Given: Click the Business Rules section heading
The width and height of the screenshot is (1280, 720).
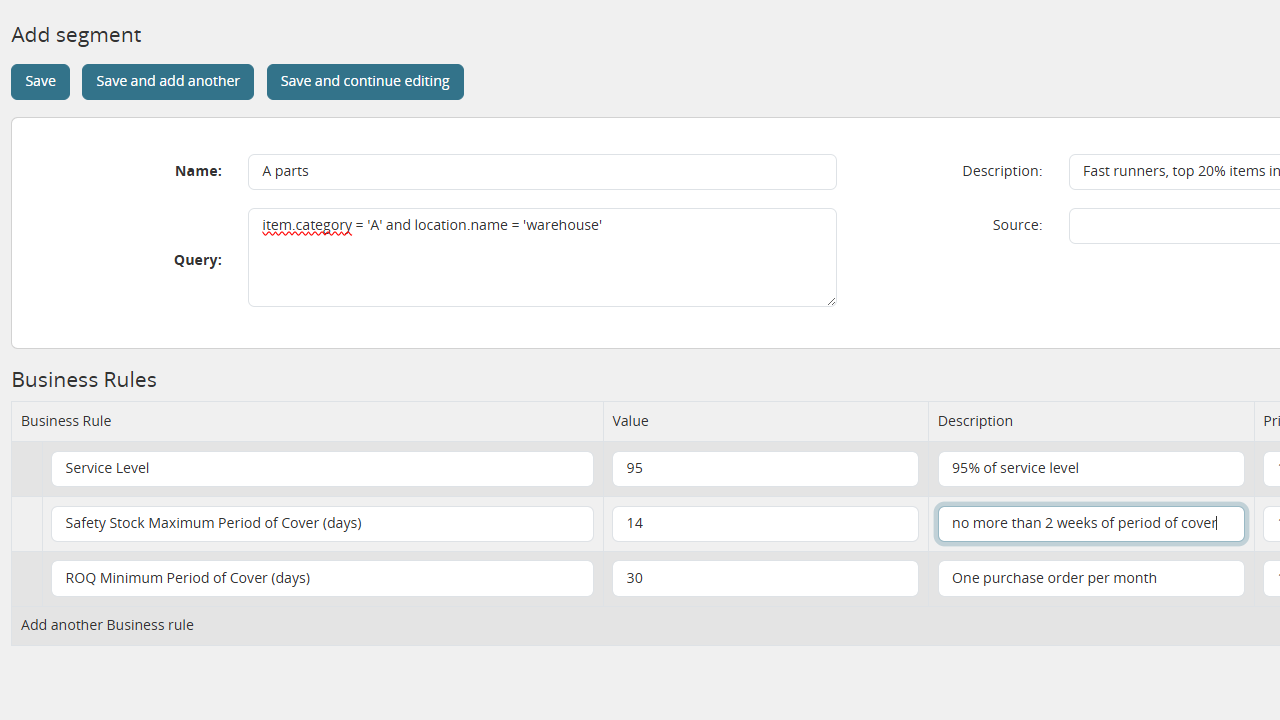Looking at the screenshot, I should pos(84,380).
